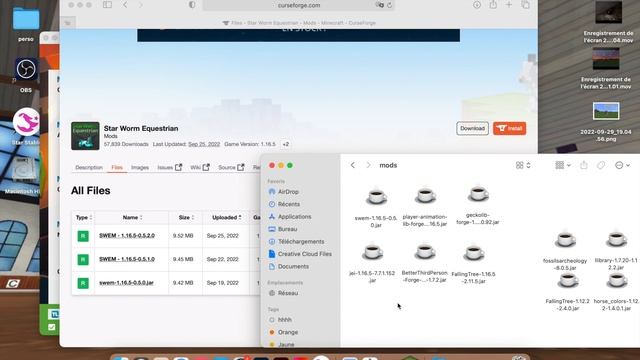The width and height of the screenshot is (640, 360).
Task: Open SWEM - 1.16.5-0.5.2.0 file link
Action: [x=127, y=236]
